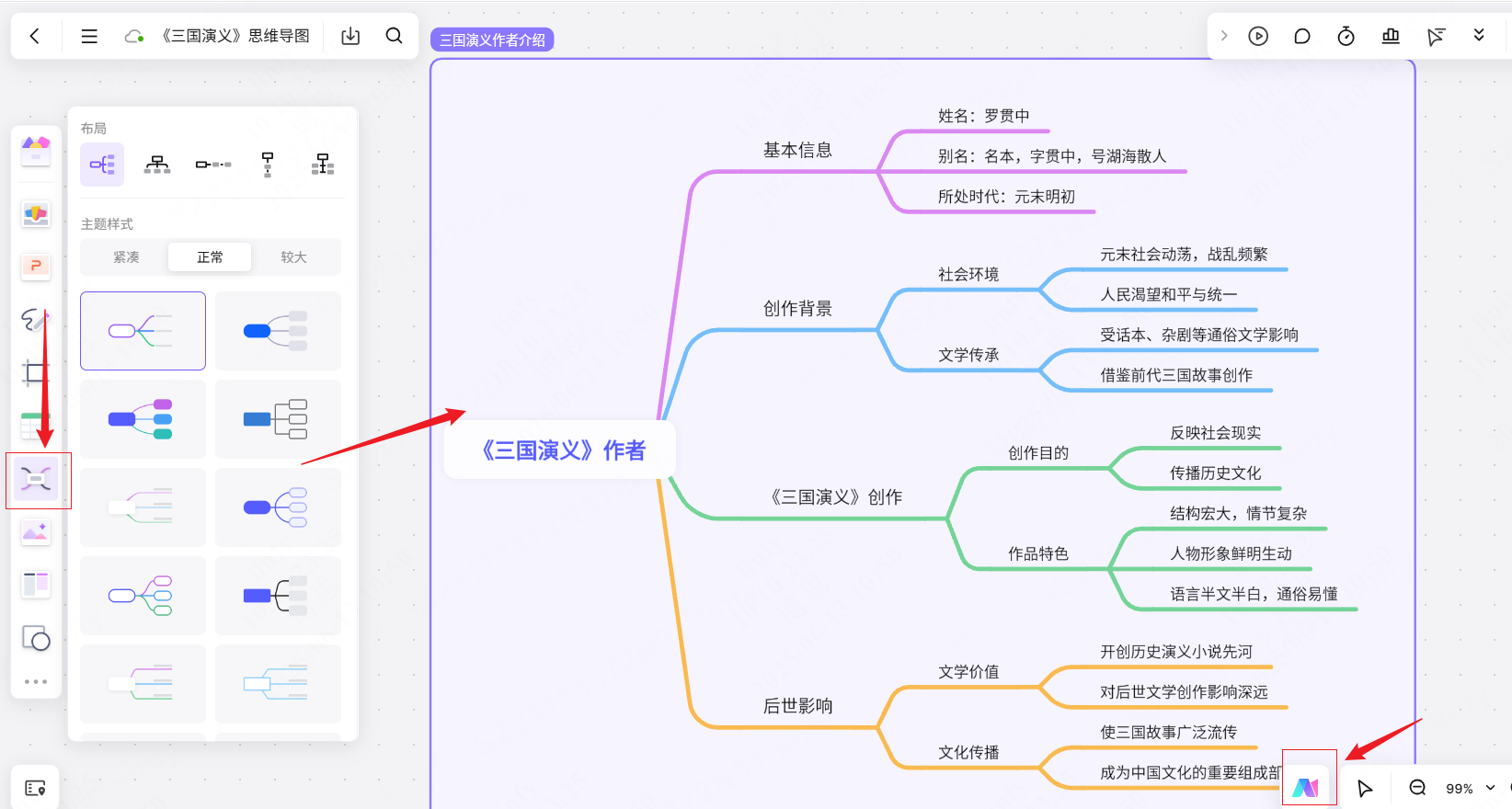Image resolution: width=1512 pixels, height=809 pixels.
Task: Select the 所处时代：元末明初 leaf
Action: 1006,197
